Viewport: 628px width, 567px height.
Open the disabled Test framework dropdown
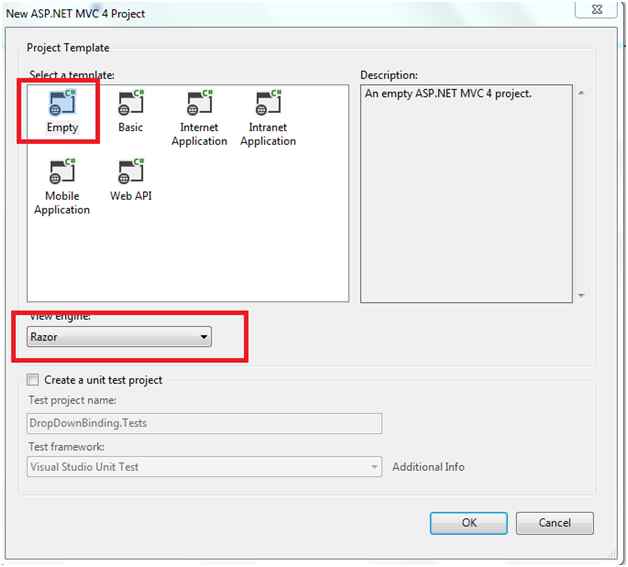click(x=204, y=466)
